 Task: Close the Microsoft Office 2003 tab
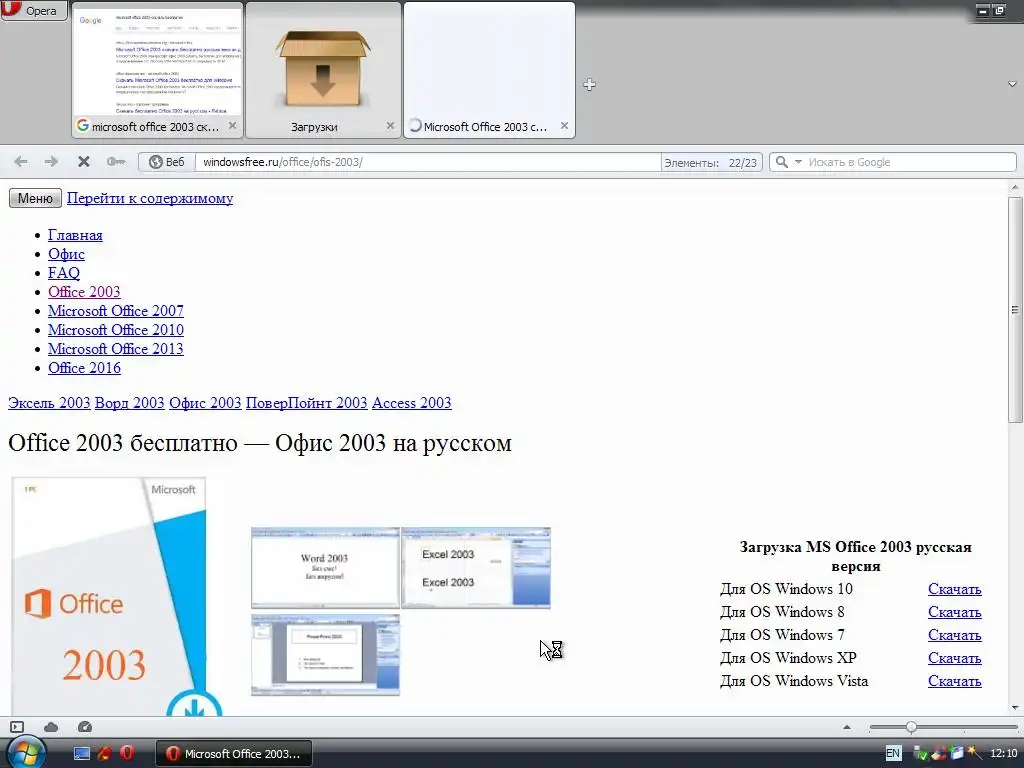564,125
